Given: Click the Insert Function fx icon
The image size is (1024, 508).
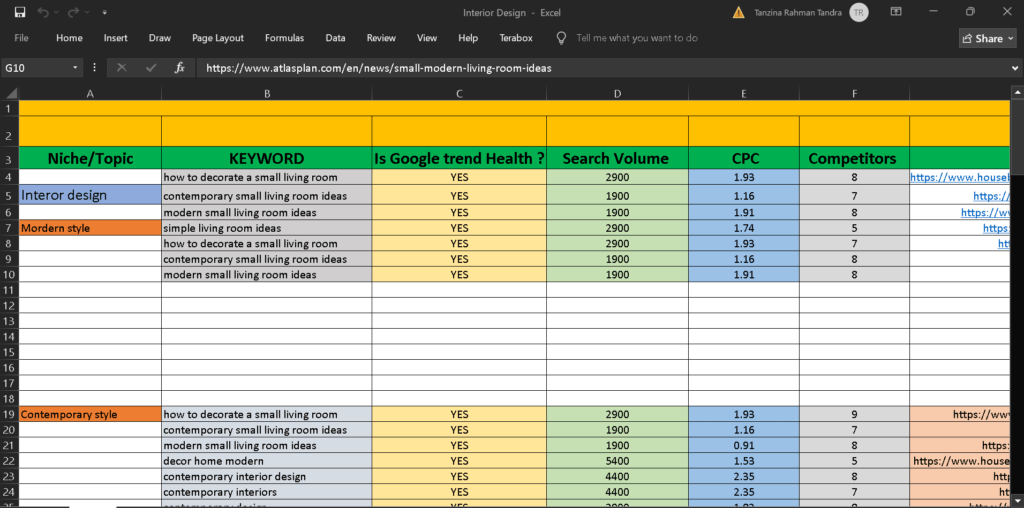Looking at the screenshot, I should coord(180,68).
